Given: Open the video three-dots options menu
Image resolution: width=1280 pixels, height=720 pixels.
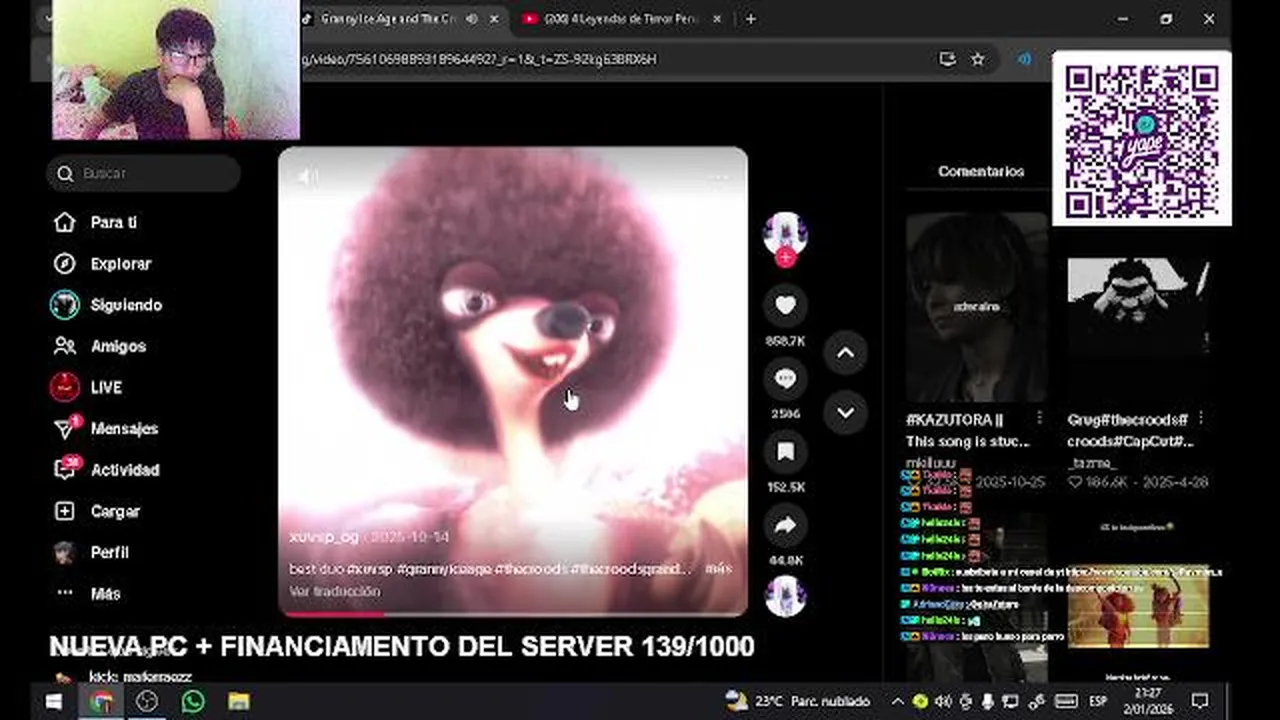Looking at the screenshot, I should tap(718, 177).
